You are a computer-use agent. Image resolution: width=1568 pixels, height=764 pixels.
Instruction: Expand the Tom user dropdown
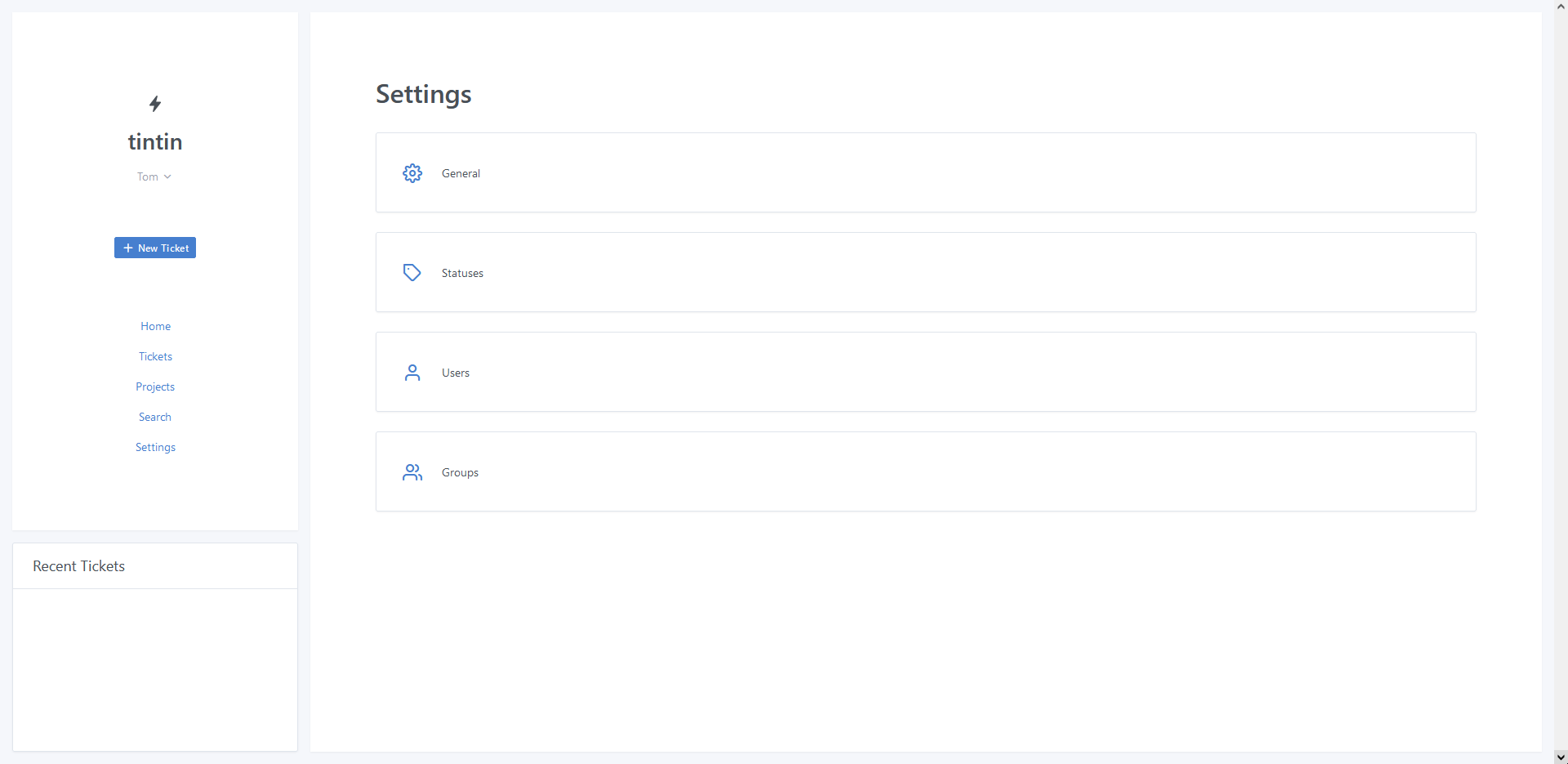tap(148, 176)
